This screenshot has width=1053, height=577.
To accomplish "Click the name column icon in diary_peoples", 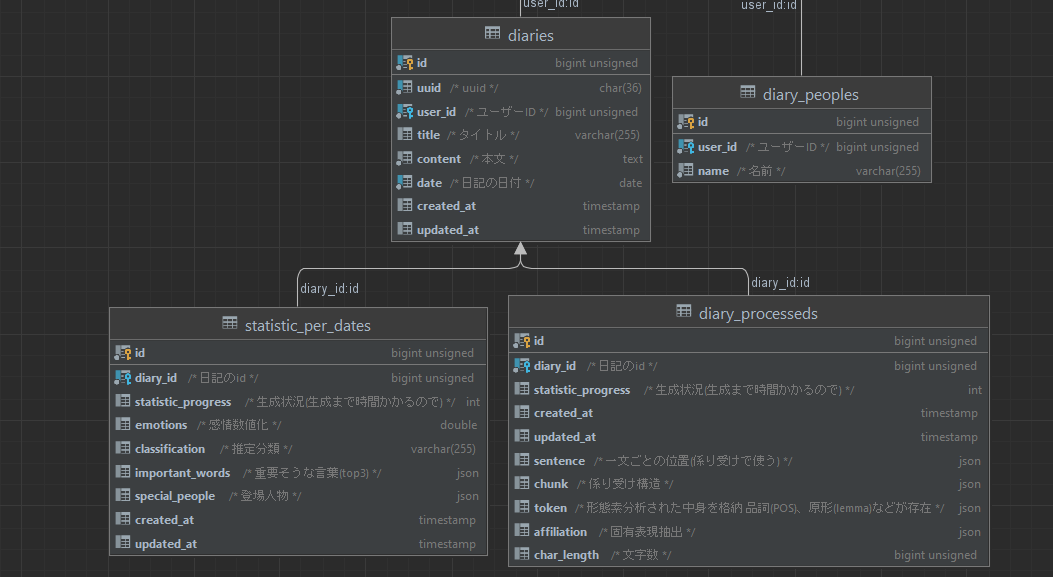I will (x=685, y=171).
